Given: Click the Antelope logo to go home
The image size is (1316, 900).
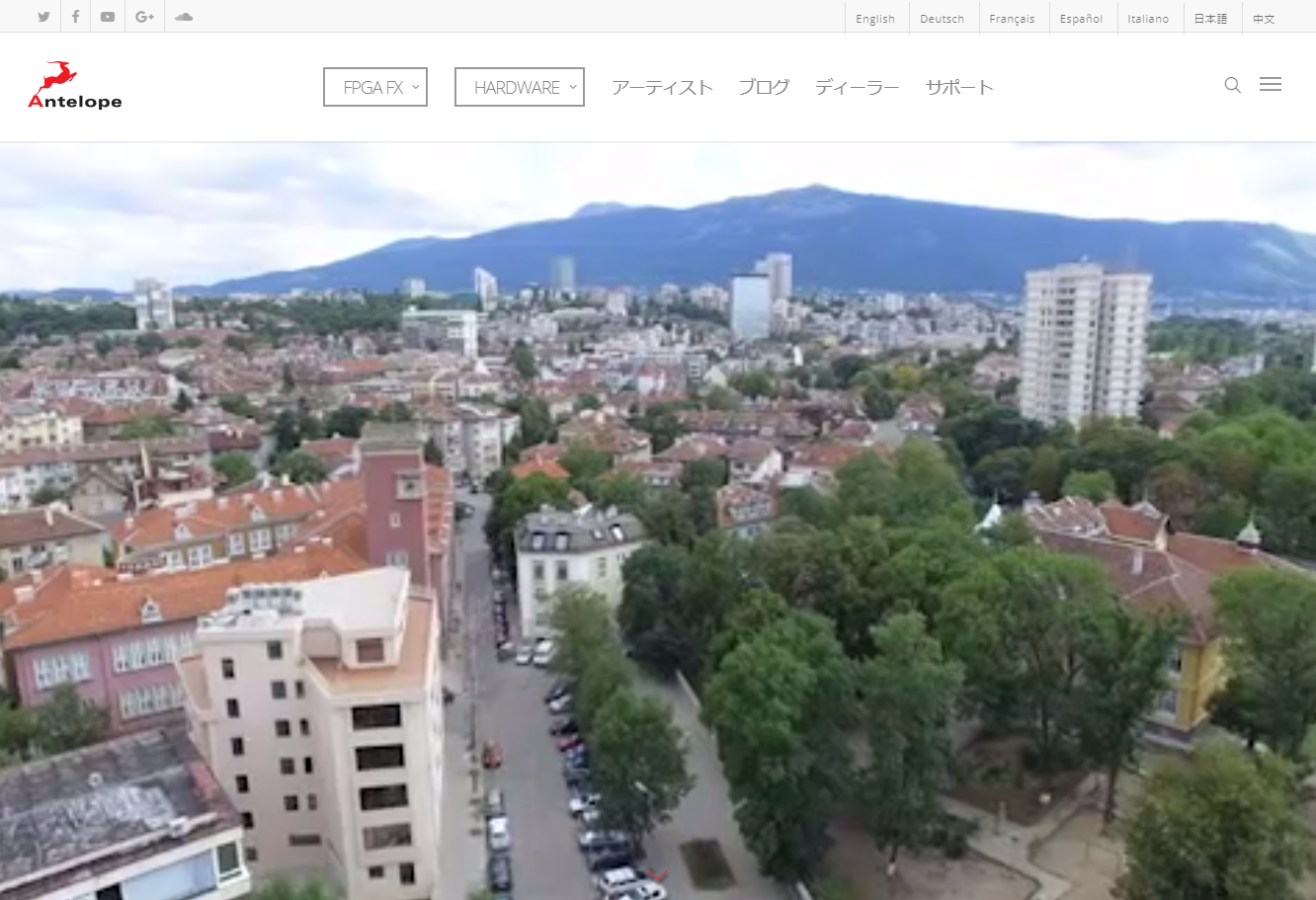Looking at the screenshot, I should 75,85.
